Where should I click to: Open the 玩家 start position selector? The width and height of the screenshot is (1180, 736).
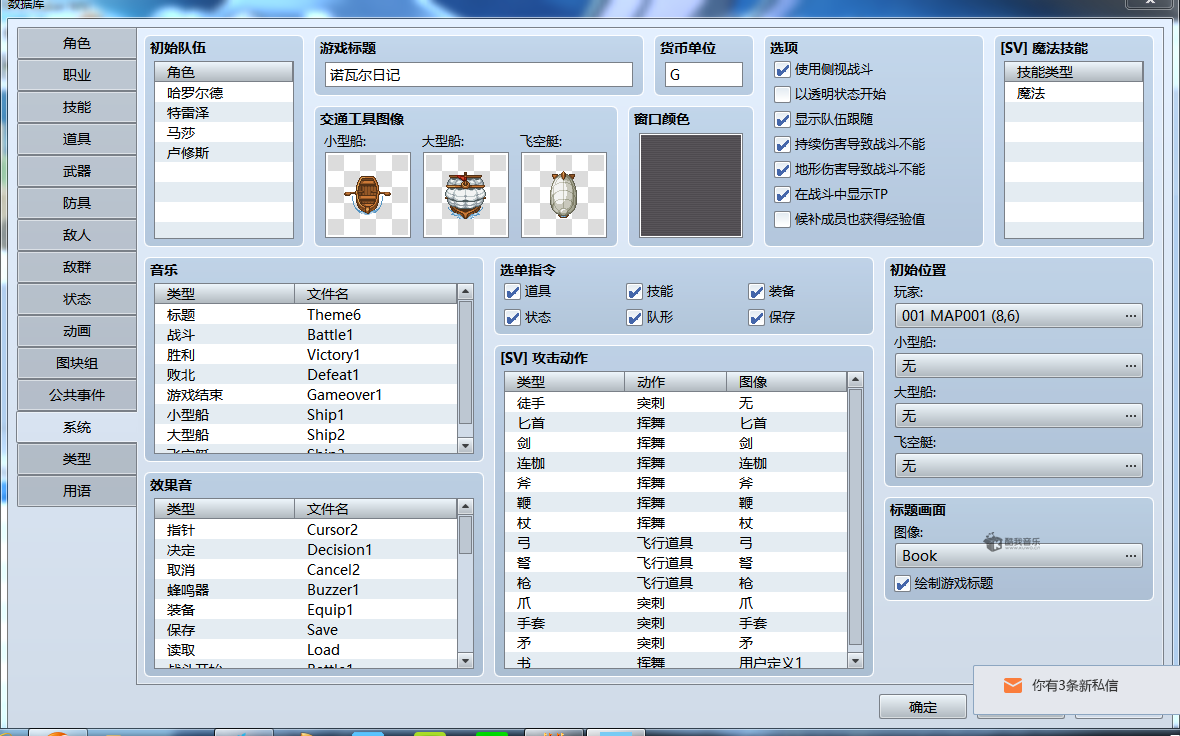tap(1018, 316)
